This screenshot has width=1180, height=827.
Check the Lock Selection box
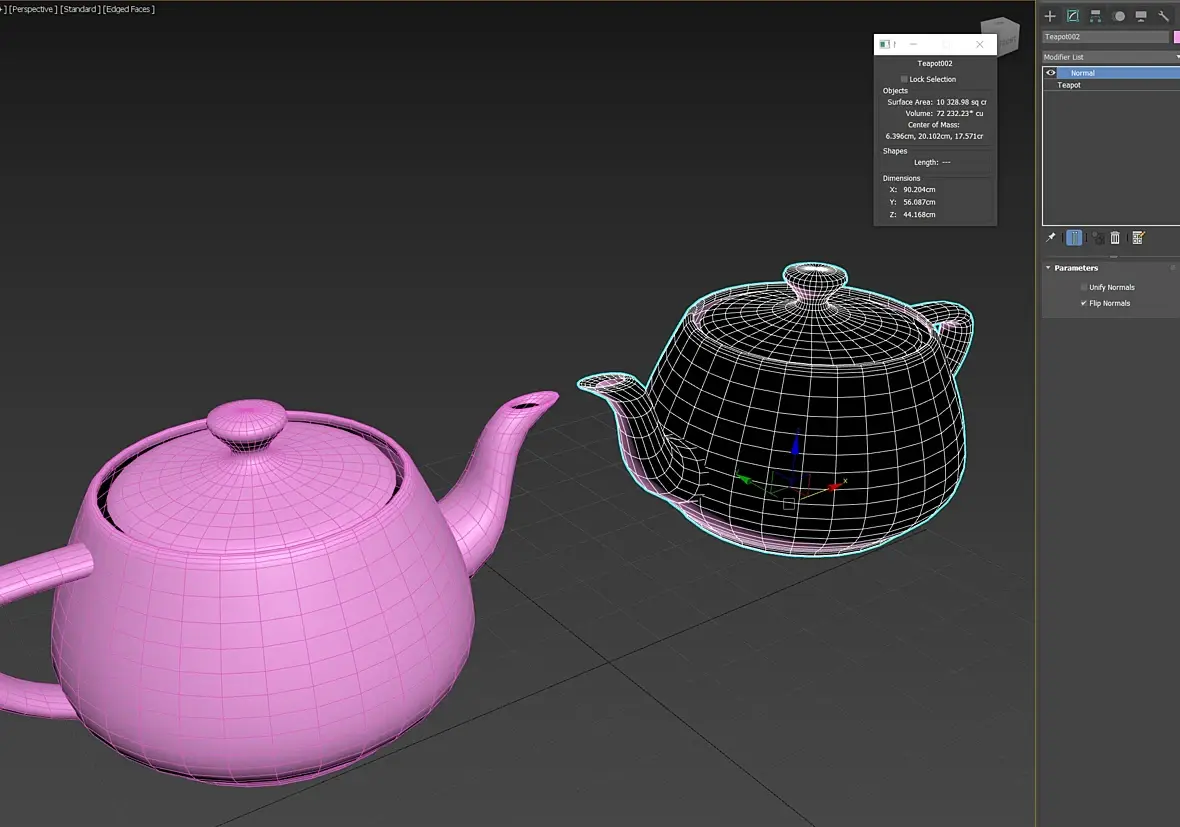(x=904, y=79)
